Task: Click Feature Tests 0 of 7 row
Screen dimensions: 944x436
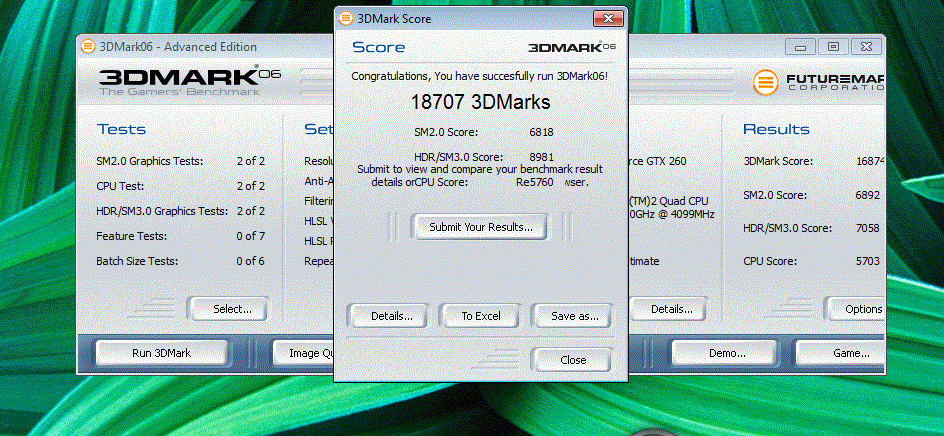Action: tap(181, 236)
